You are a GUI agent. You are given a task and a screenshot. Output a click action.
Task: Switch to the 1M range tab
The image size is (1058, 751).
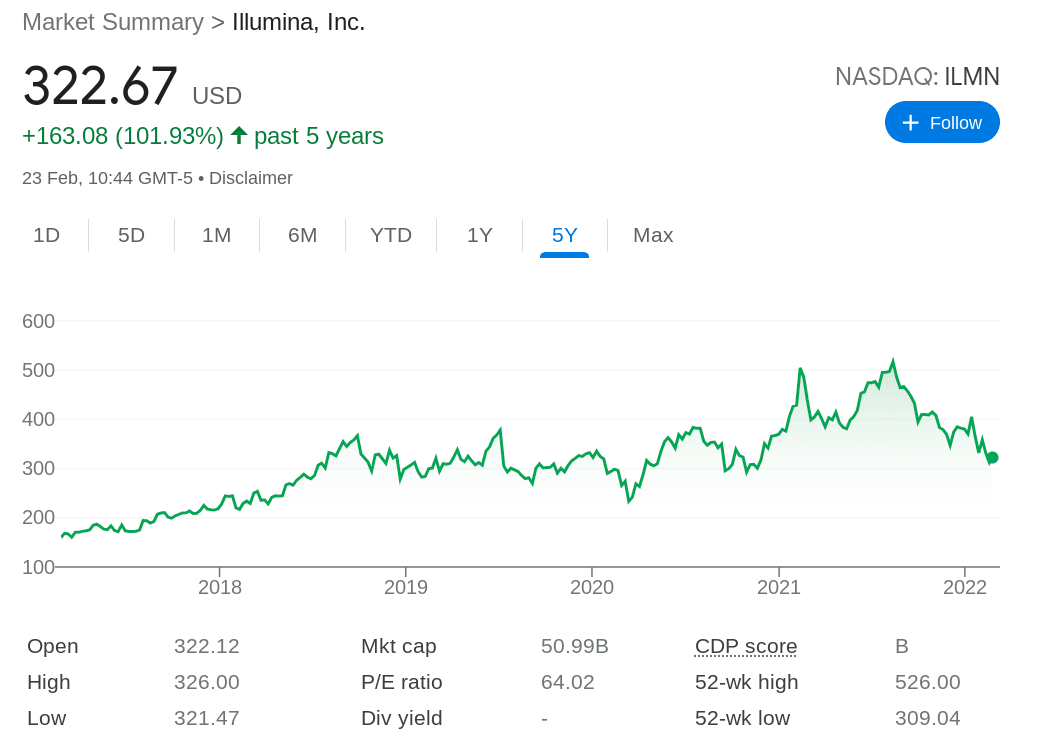coord(217,235)
